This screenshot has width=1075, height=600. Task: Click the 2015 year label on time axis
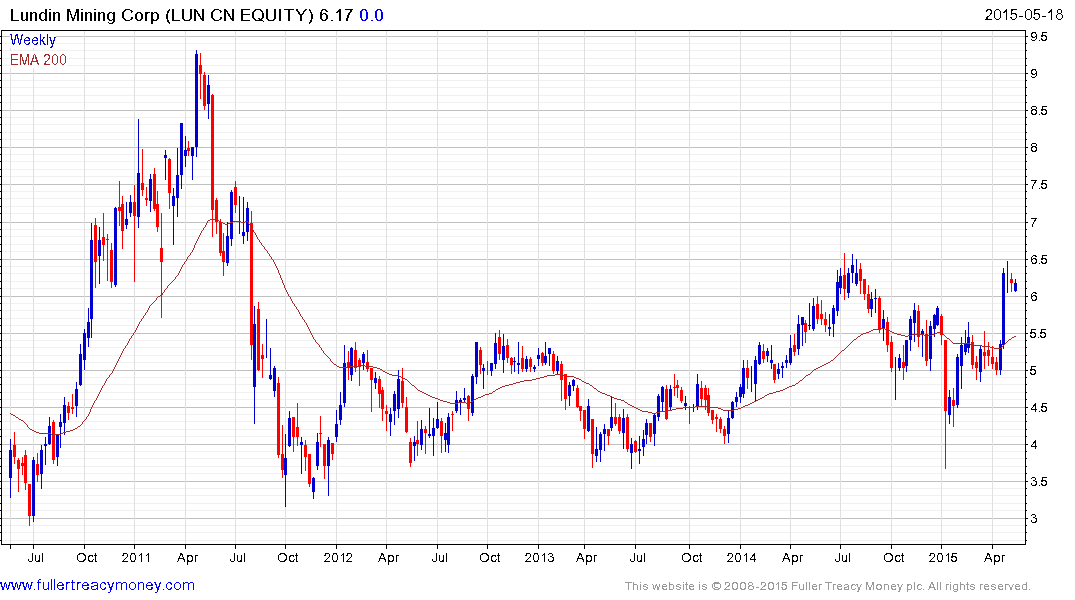[x=943, y=557]
